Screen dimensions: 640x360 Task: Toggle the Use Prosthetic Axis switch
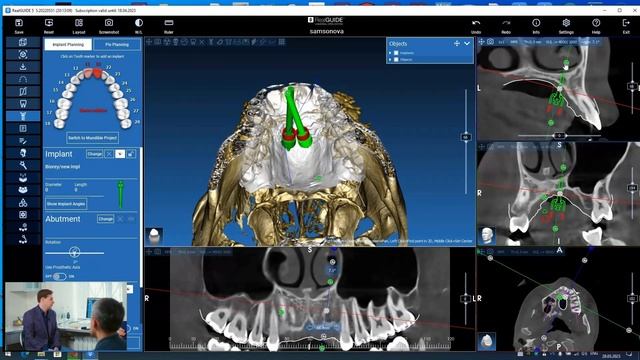(x=60, y=276)
